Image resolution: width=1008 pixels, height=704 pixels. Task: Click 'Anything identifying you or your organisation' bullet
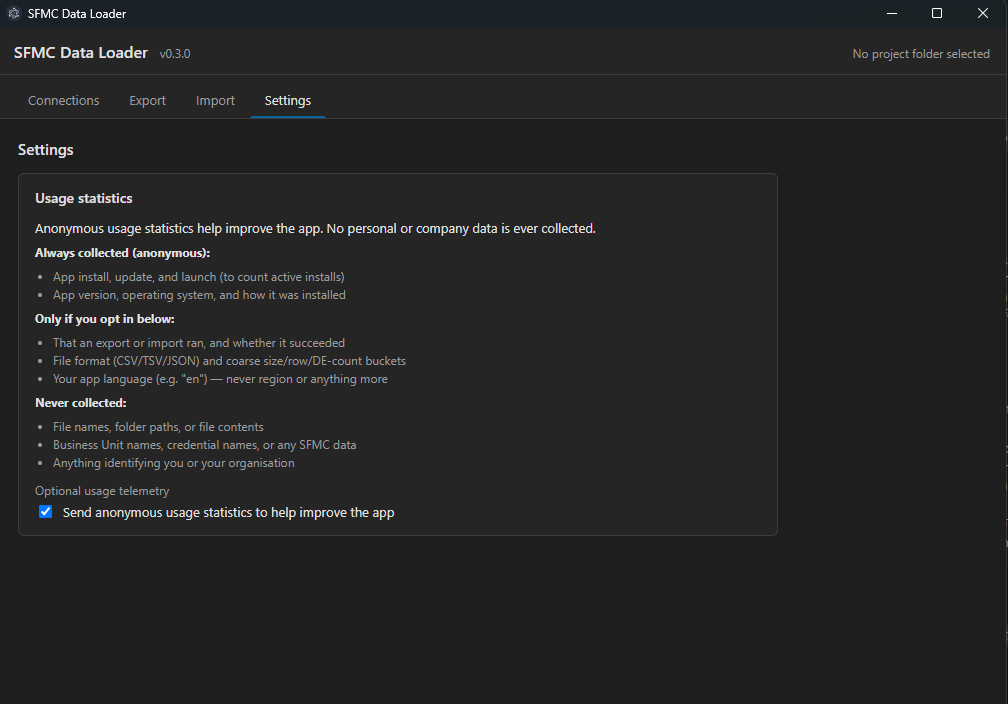click(x=174, y=463)
